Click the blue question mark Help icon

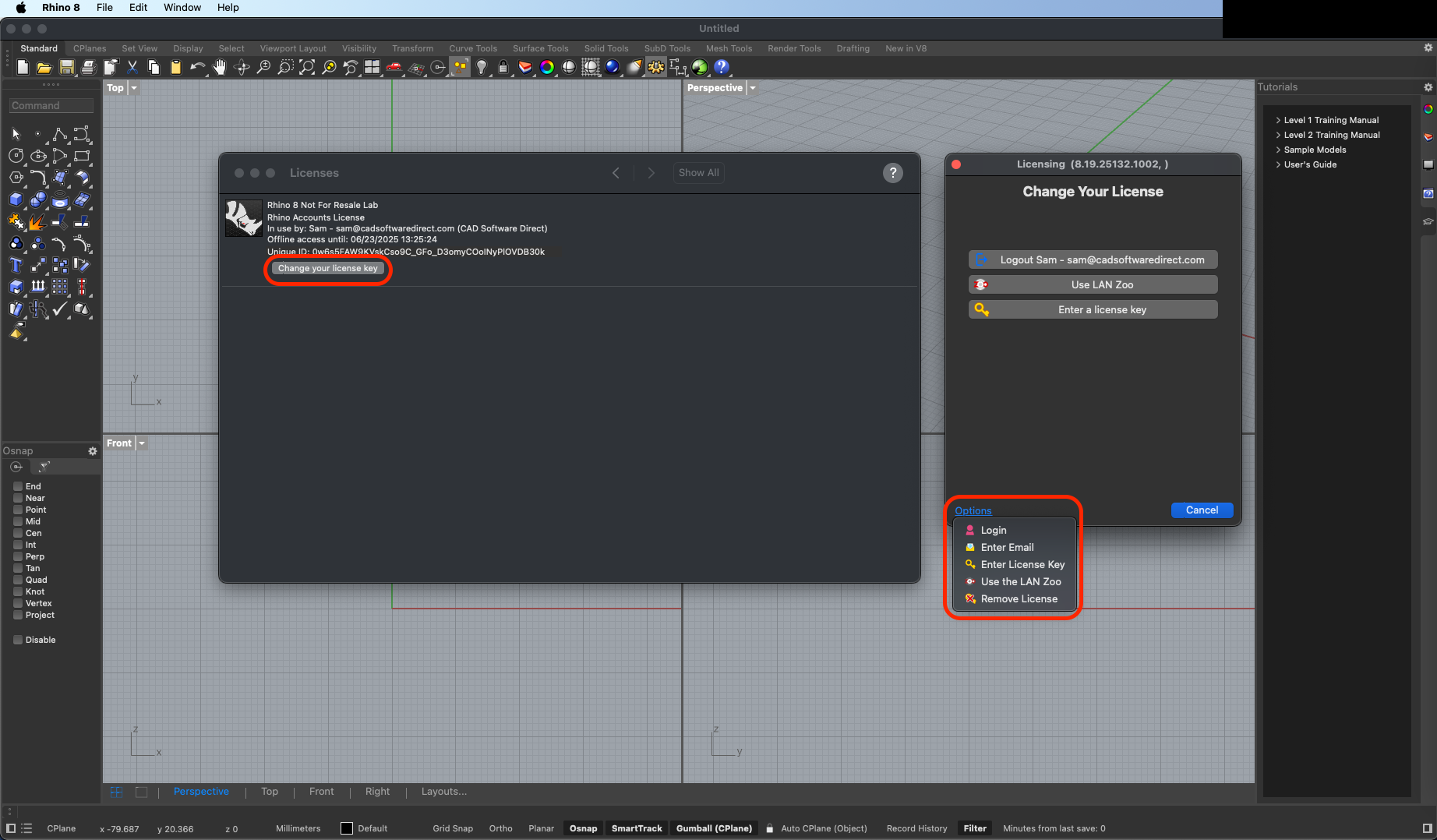click(x=722, y=68)
